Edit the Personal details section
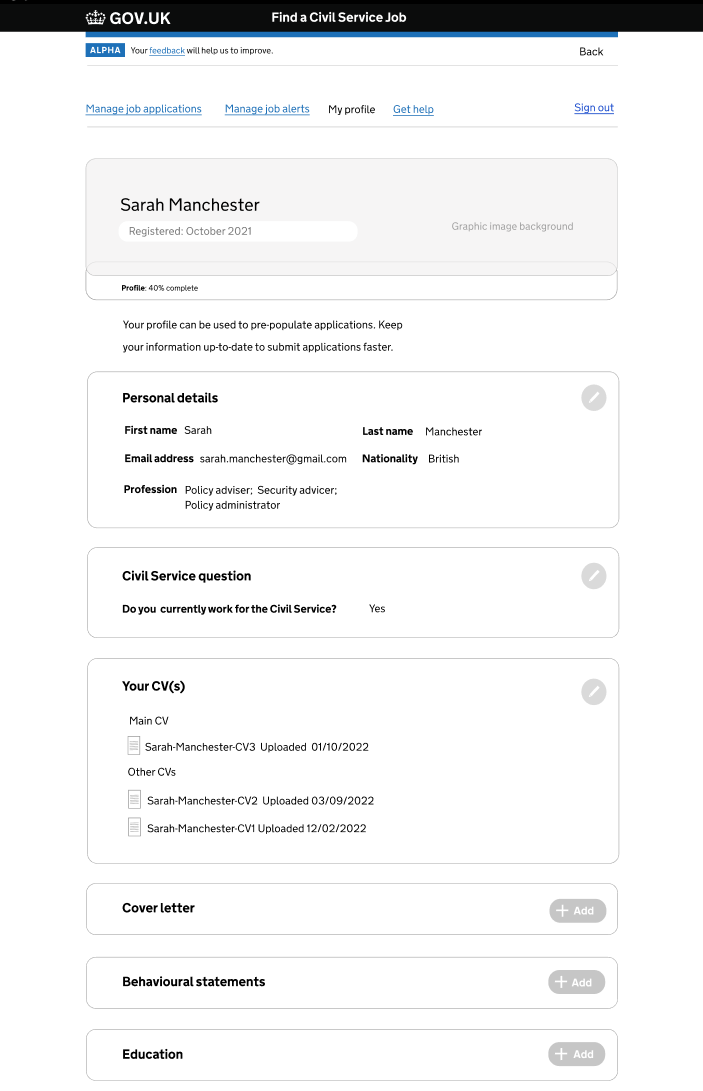The width and height of the screenshot is (703, 1091). coord(594,398)
